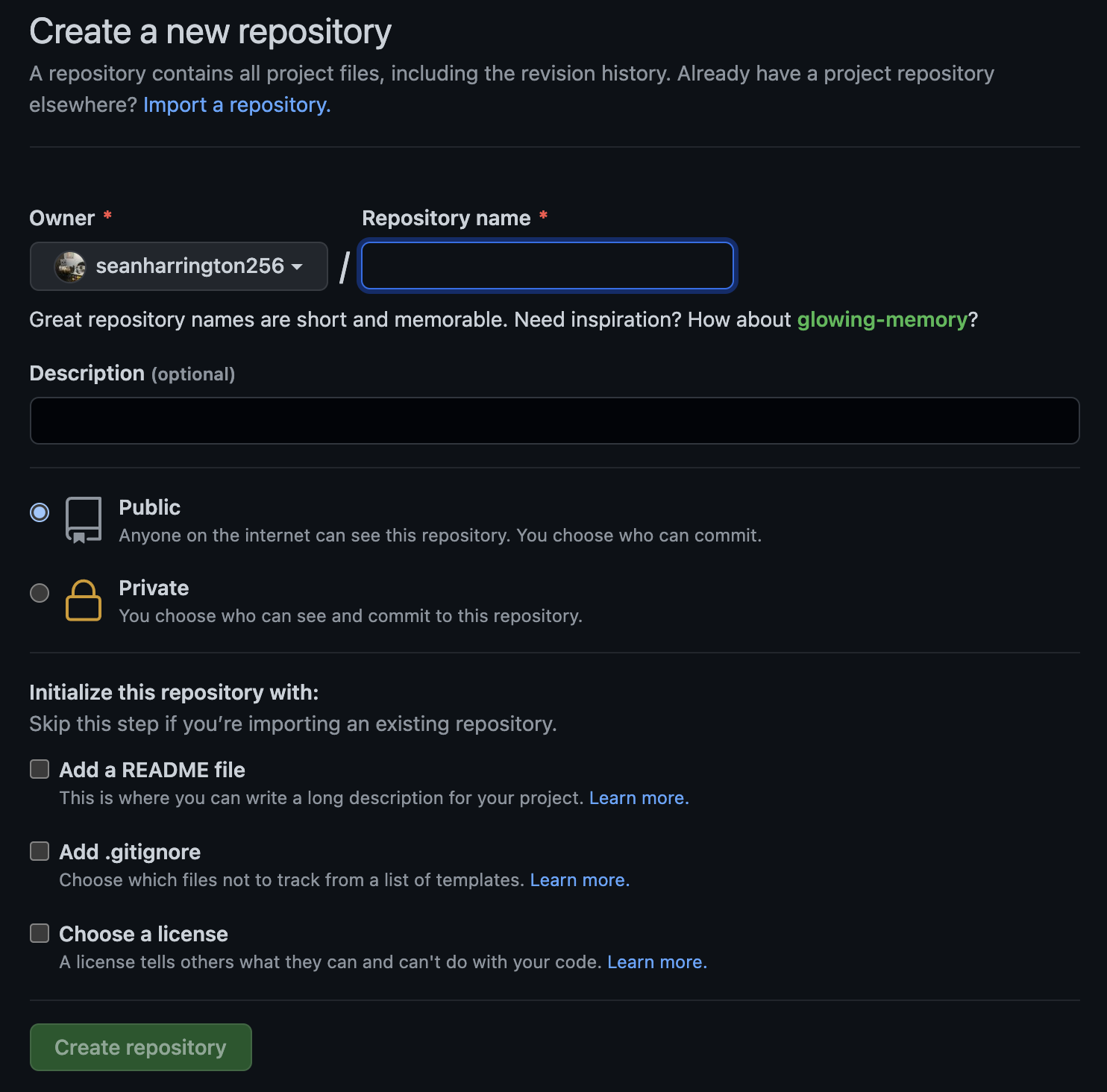Use the suggested name glowing-memory
Screen dimensions: 1107x1092
coord(882,319)
